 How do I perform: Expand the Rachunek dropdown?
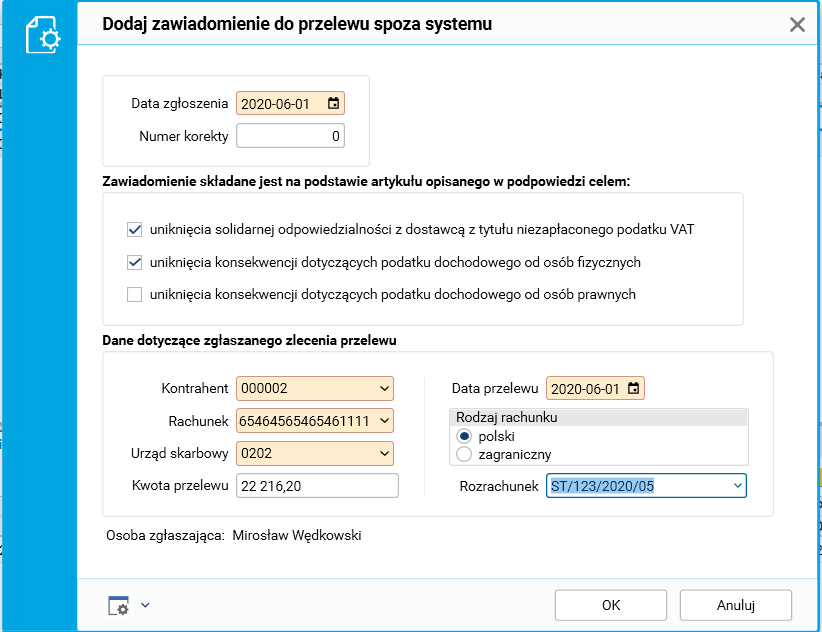[385, 421]
